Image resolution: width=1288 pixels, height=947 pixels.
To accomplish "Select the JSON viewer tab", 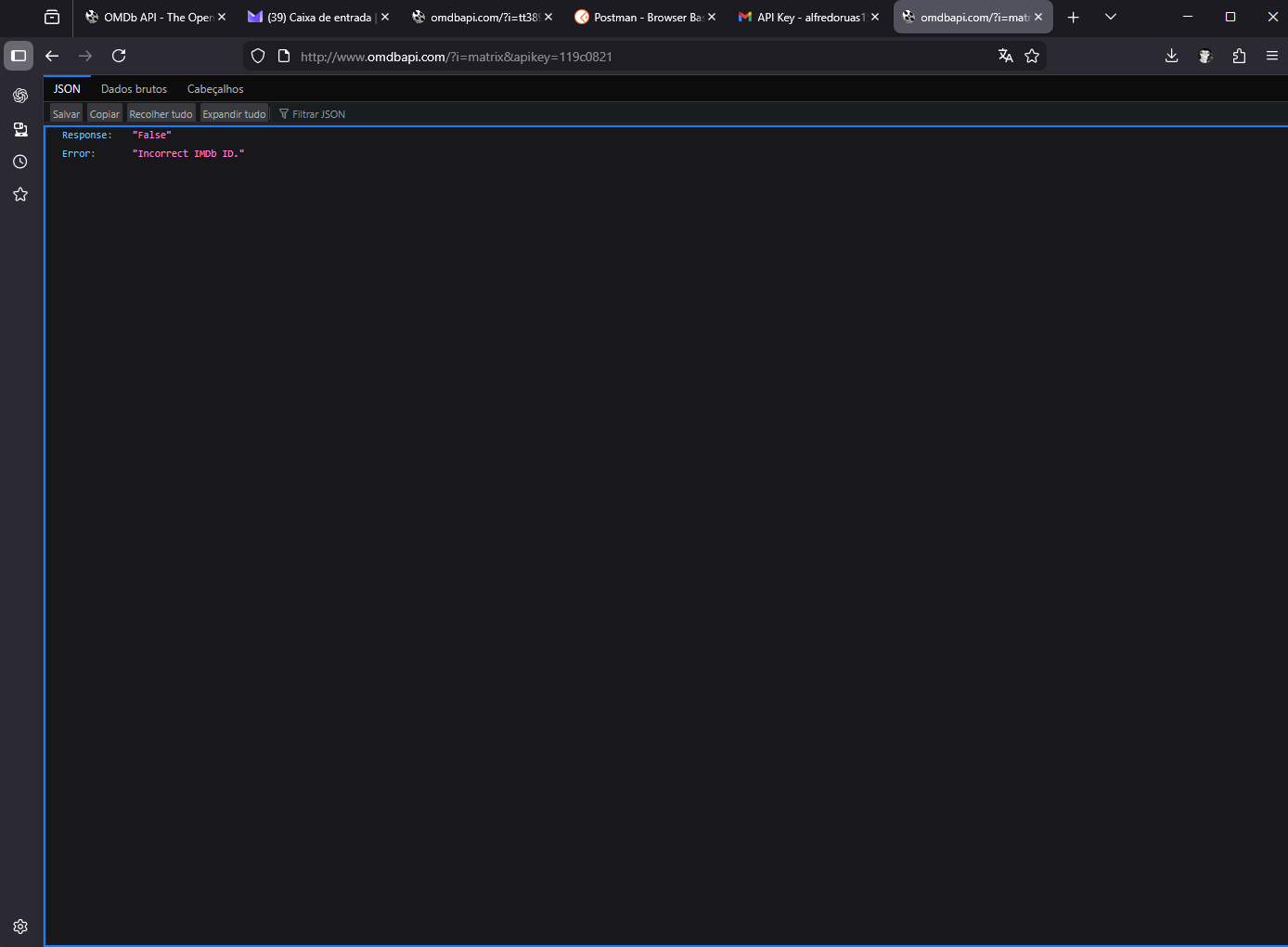I will click(67, 89).
